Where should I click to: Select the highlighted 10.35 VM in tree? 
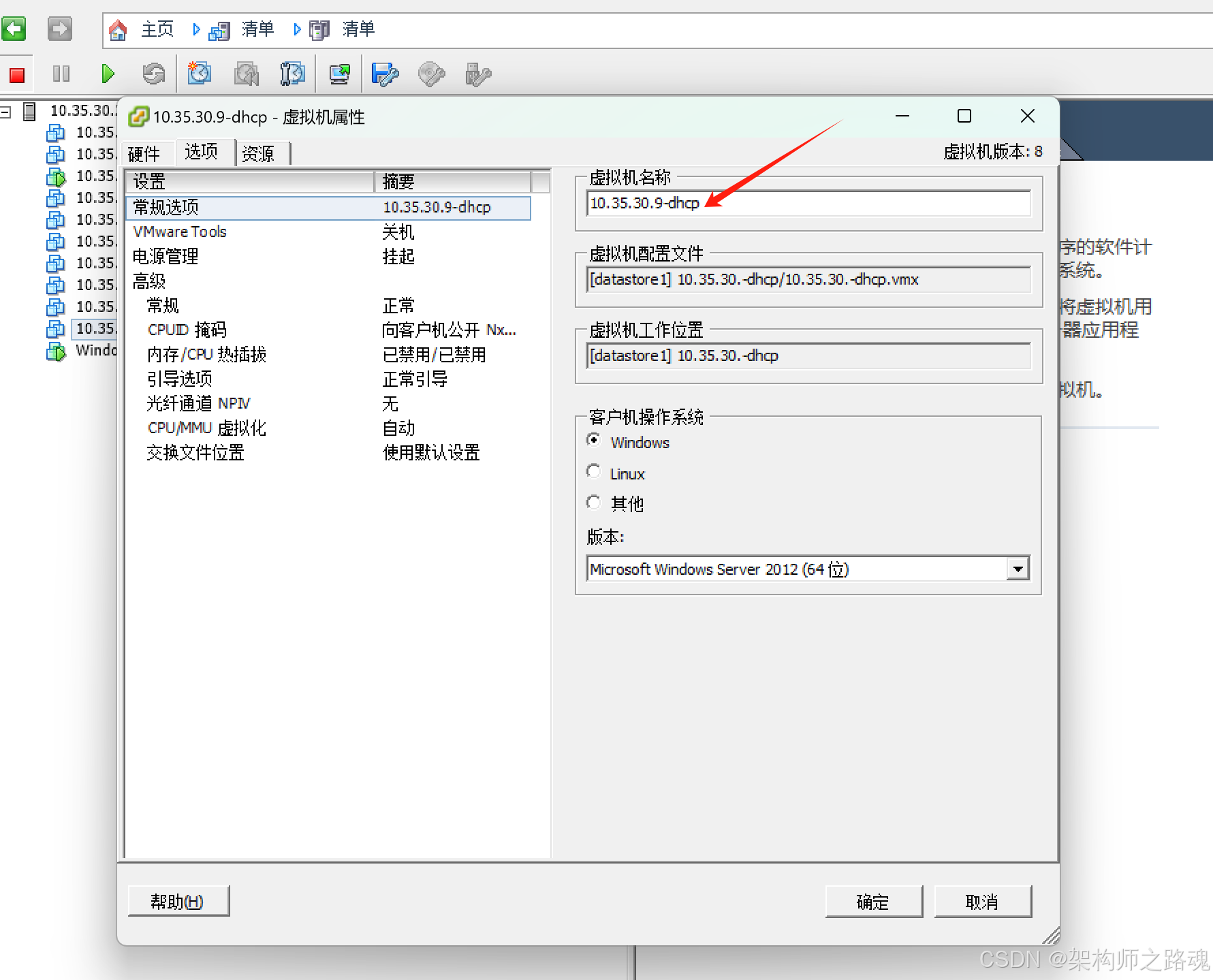pos(95,328)
